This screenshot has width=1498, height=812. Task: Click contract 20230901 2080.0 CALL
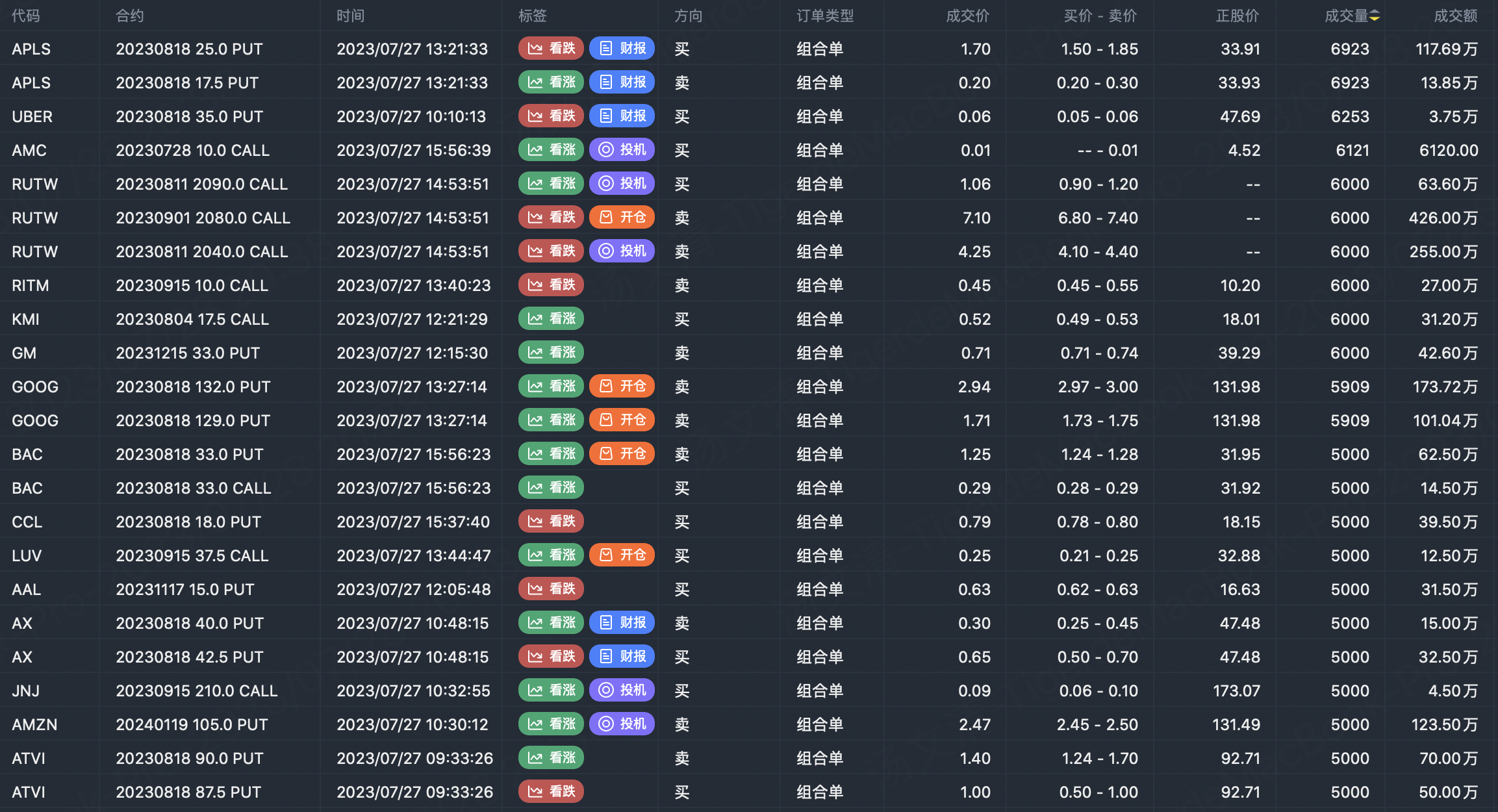click(x=203, y=218)
